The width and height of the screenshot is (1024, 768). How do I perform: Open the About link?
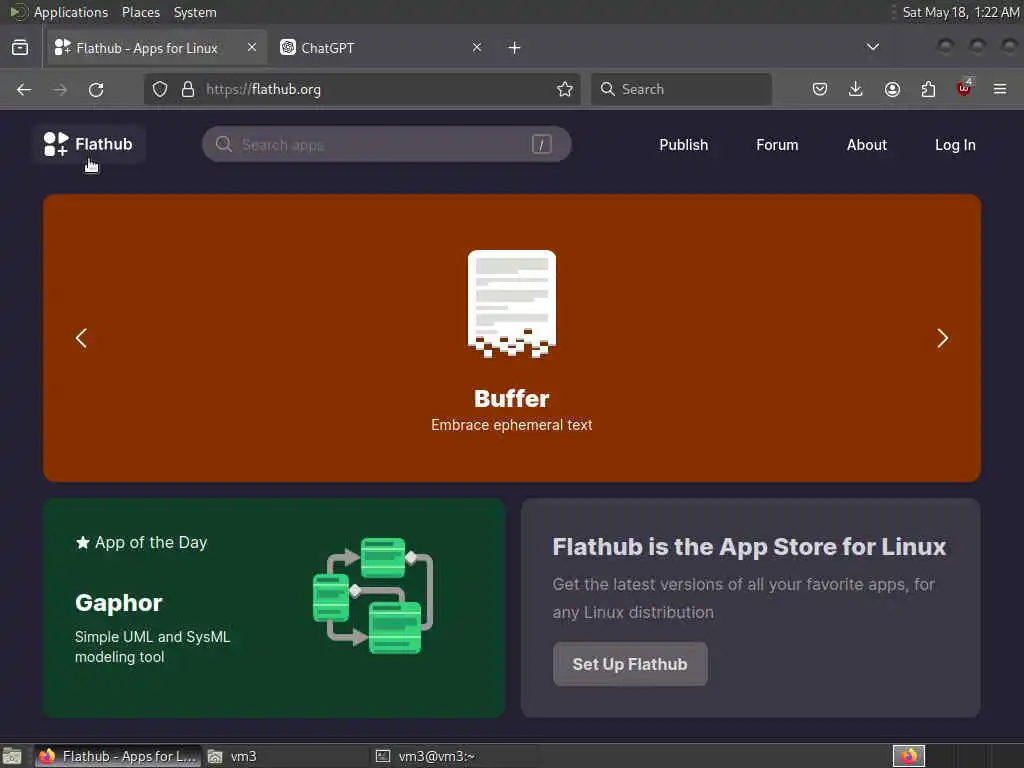(x=867, y=145)
